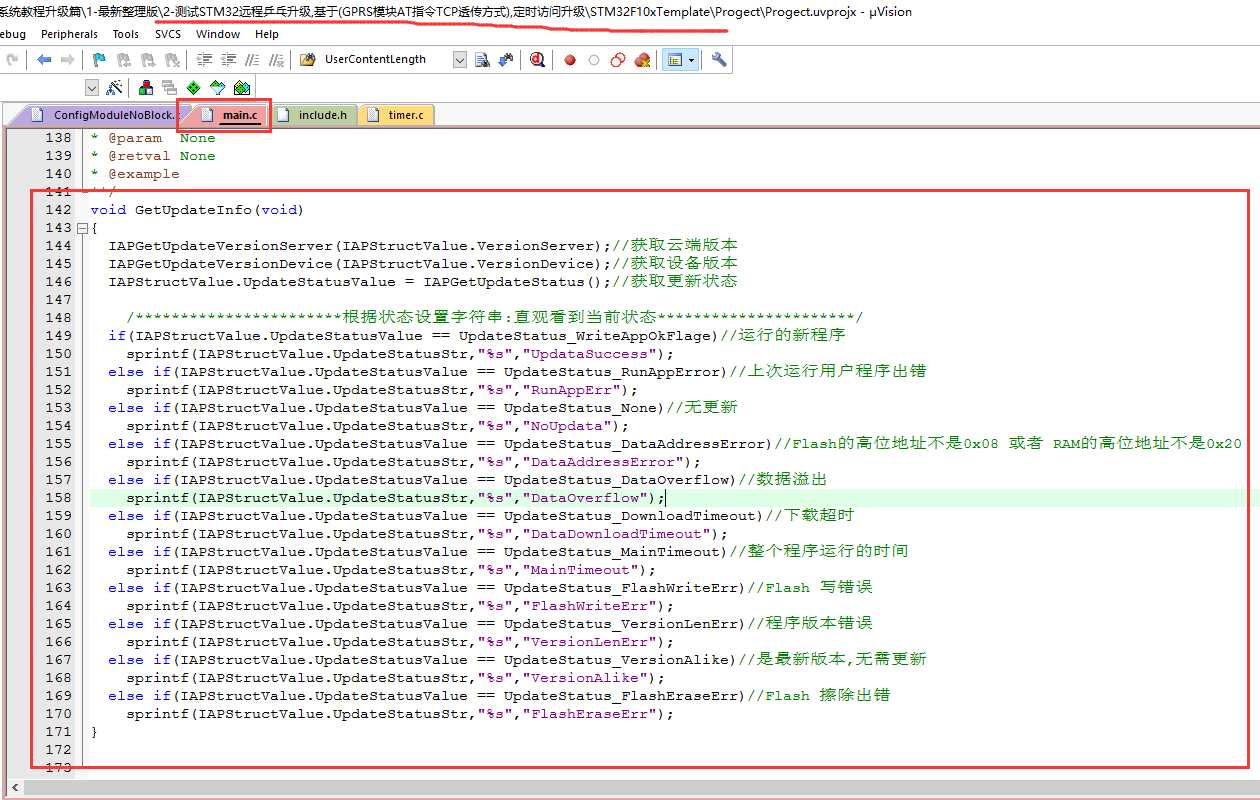This screenshot has width=1260, height=800.
Task: Click UpdateStatus_WriteAppOkFlage on line 149
Action: click(585, 336)
